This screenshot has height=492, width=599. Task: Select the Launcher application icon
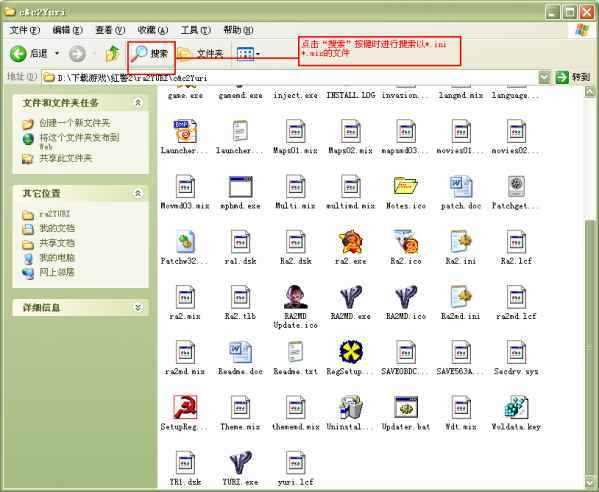[x=185, y=131]
